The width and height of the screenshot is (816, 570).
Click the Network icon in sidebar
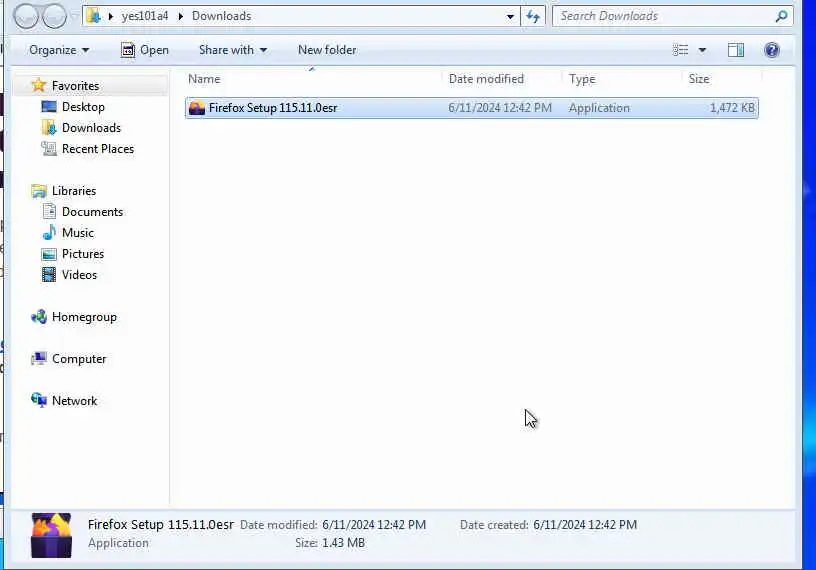39,400
